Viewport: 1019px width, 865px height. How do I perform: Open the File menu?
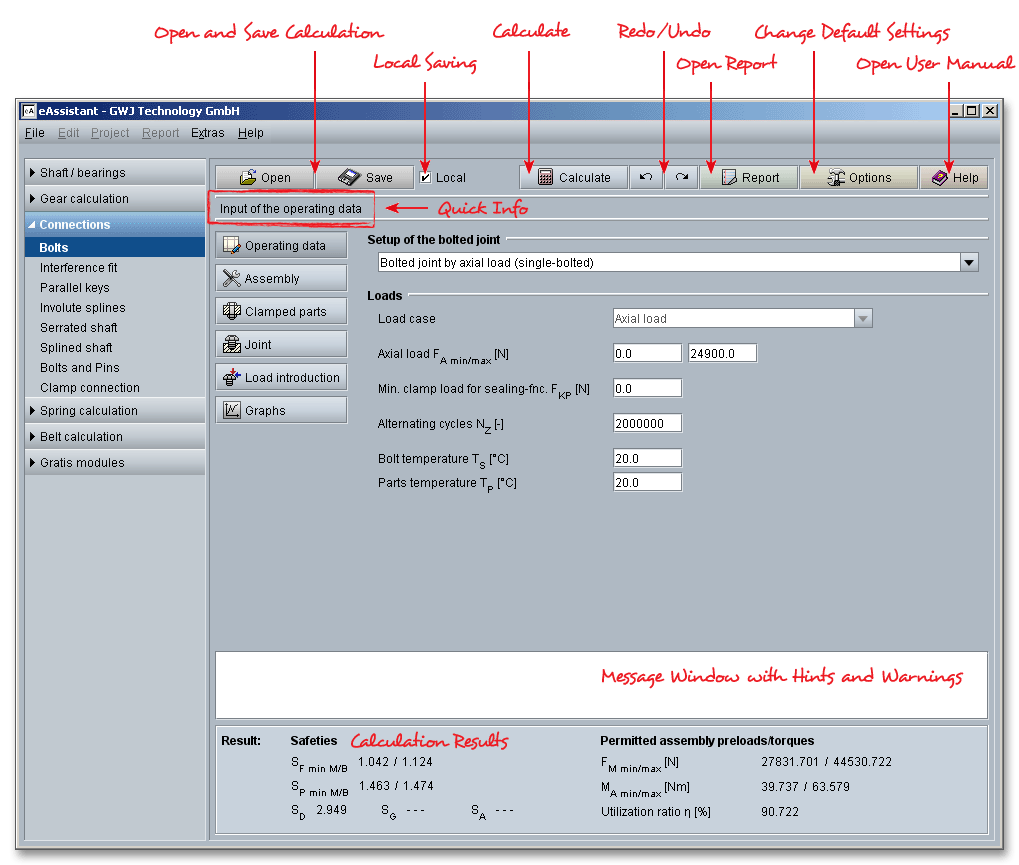(x=34, y=133)
